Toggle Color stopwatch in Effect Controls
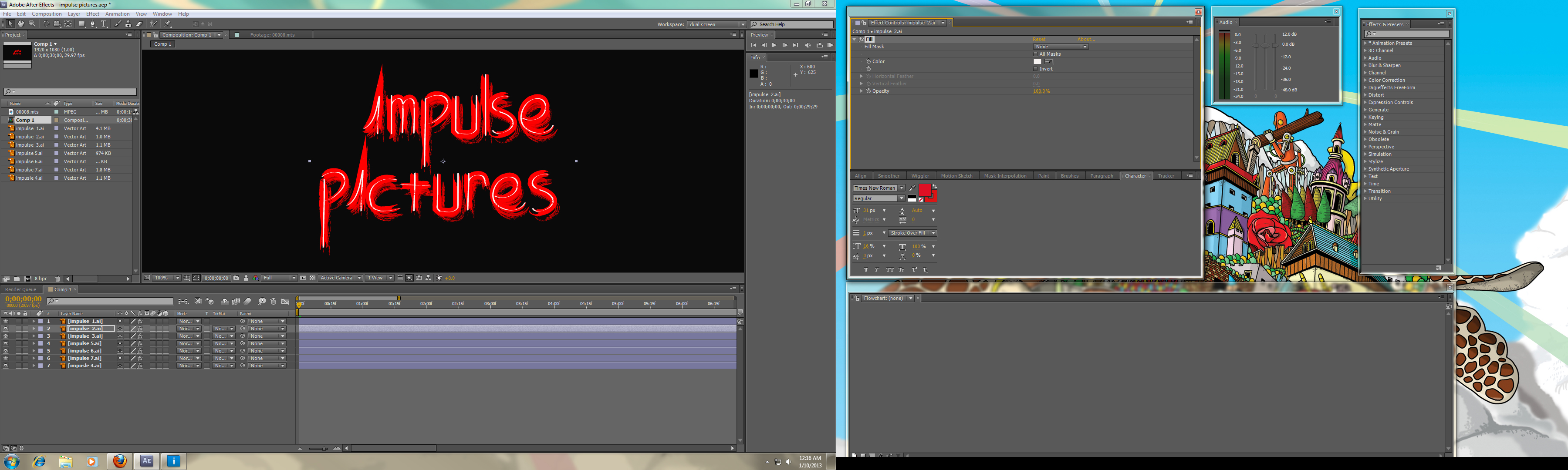This screenshot has height=470, width=1568. click(868, 61)
